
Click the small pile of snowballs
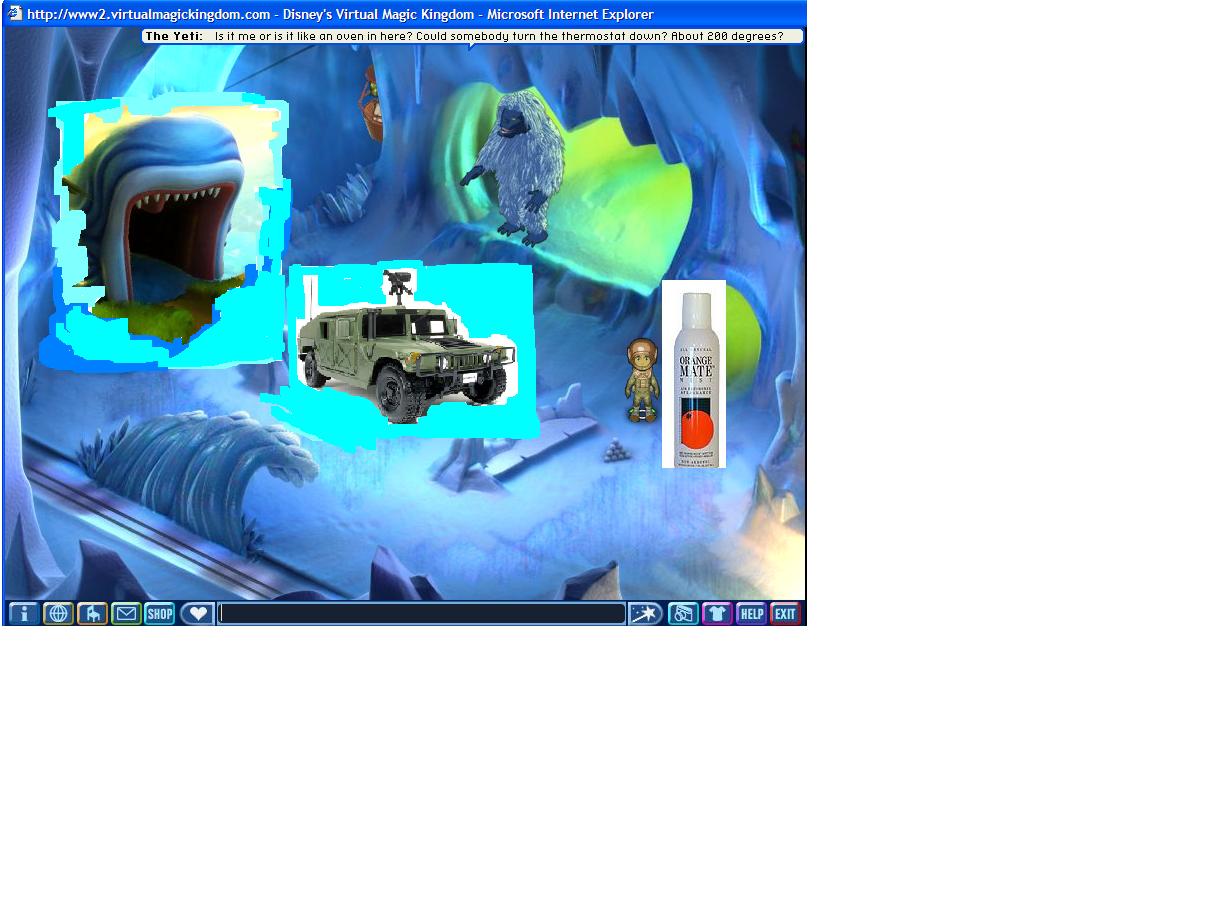pos(617,451)
